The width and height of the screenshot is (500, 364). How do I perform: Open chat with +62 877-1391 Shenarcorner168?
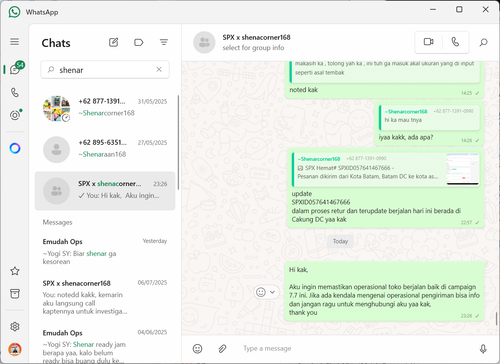[105, 108]
